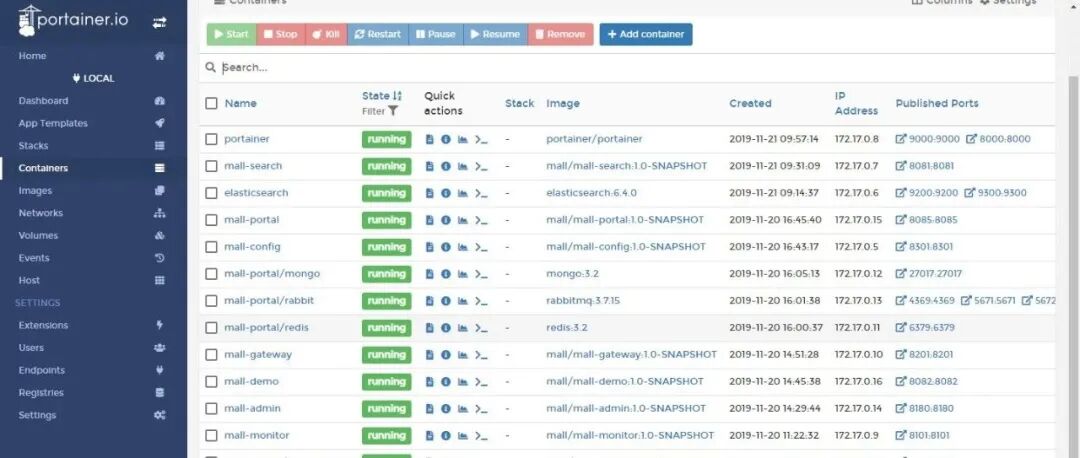Toggle the select-all checkbox beside Name
The height and width of the screenshot is (458, 1080).
pyautogui.click(x=211, y=103)
